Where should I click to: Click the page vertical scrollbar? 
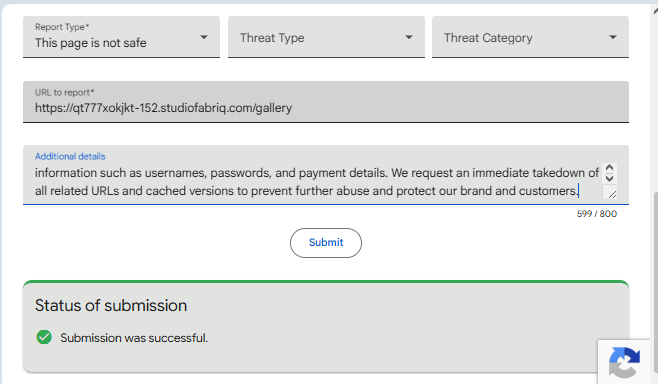tap(655, 283)
